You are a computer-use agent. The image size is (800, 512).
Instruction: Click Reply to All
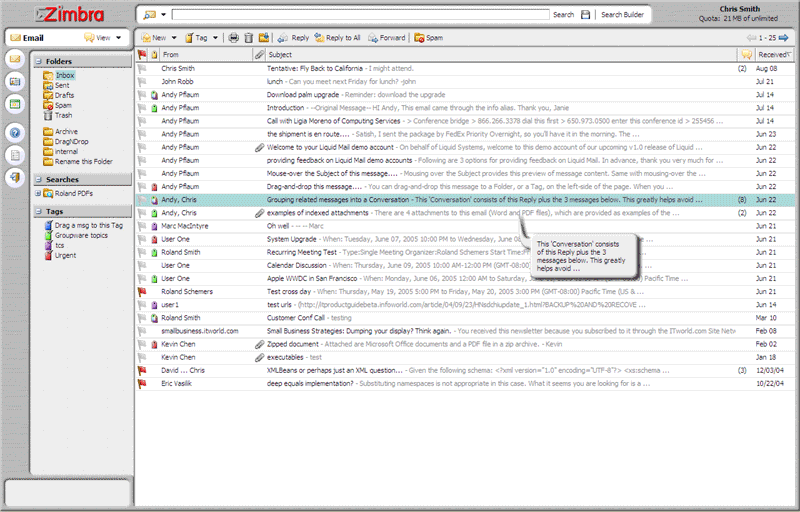pyautogui.click(x=338, y=38)
